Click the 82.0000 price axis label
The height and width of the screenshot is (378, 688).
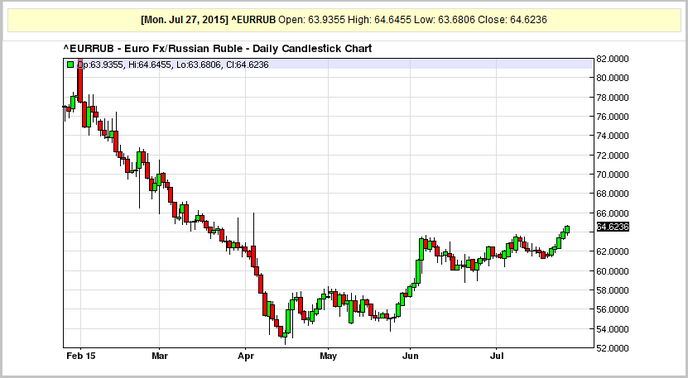point(613,59)
